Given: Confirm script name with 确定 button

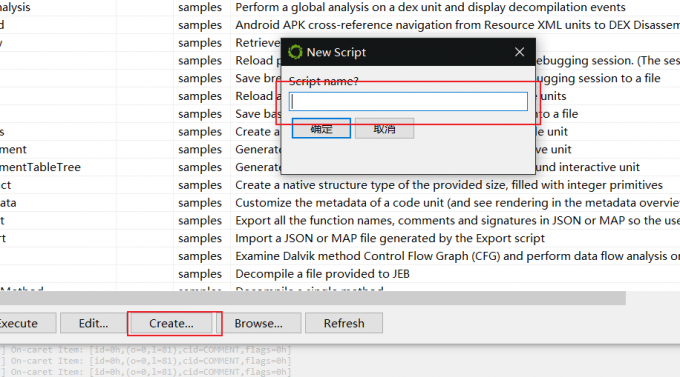Looking at the screenshot, I should [321, 128].
